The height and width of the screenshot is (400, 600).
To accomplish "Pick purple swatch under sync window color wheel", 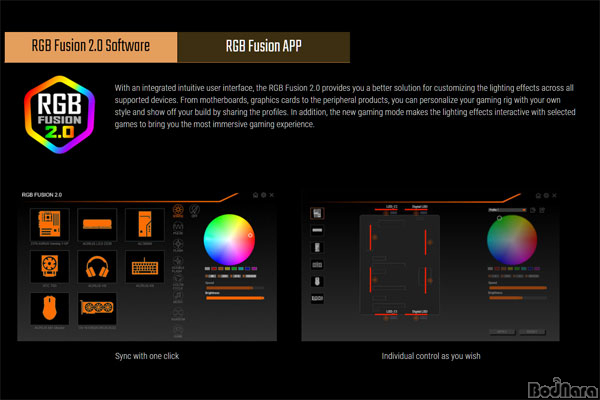I will [254, 269].
